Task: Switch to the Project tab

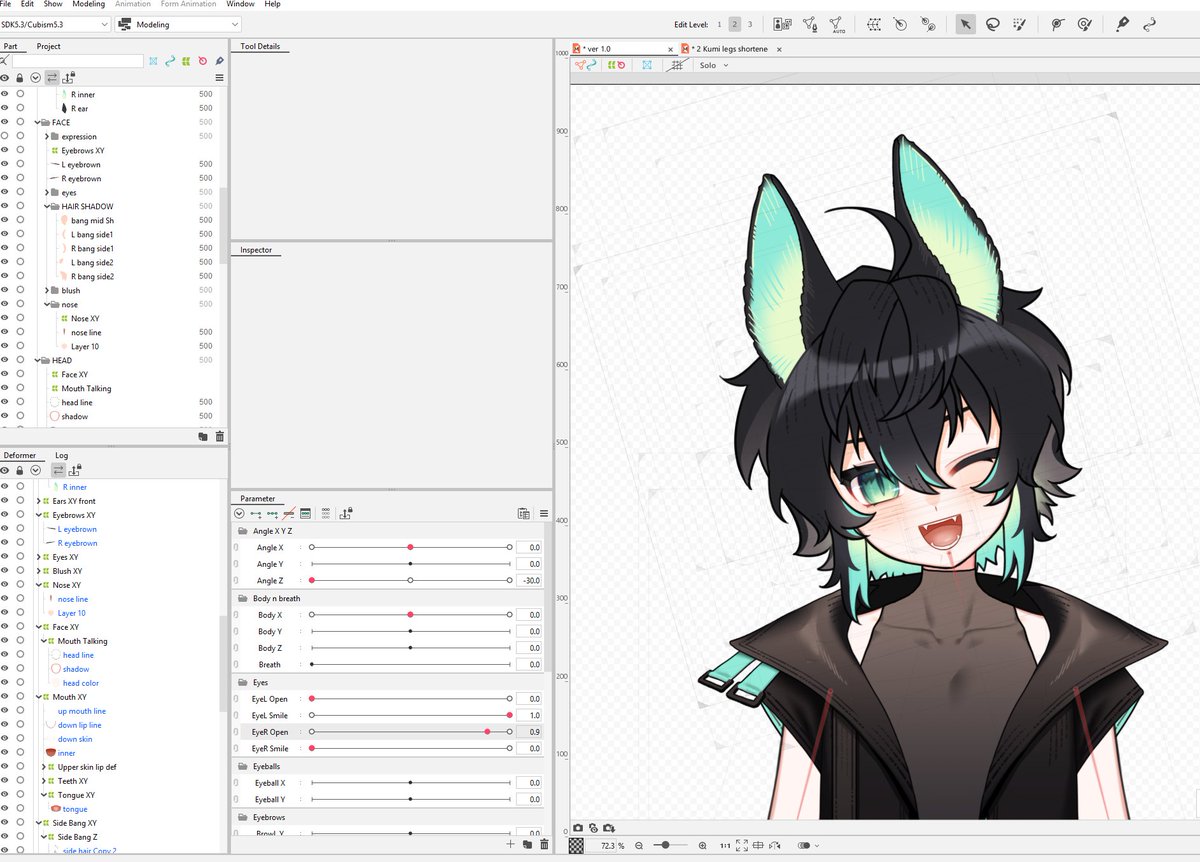Action: point(49,46)
